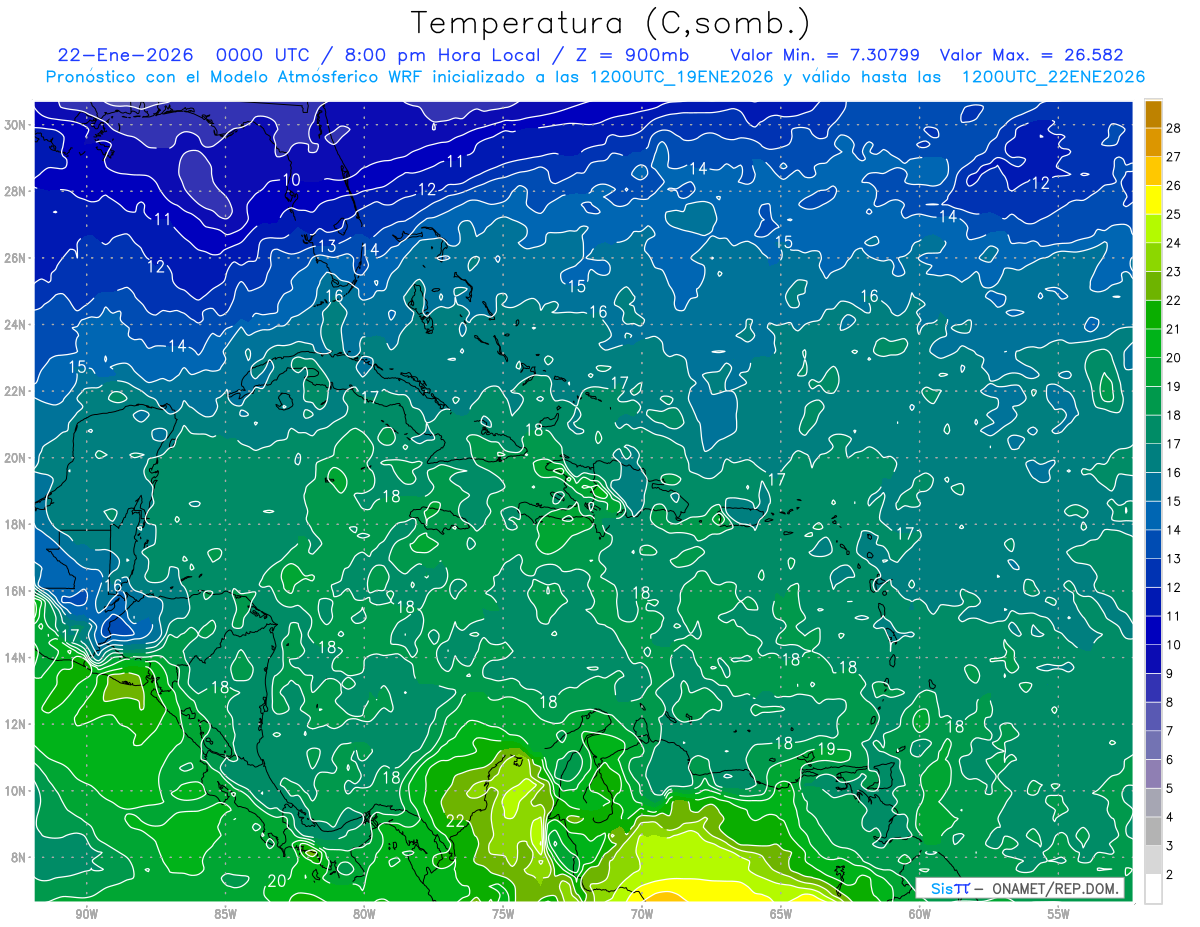Click the bright green swatch between 20 and 21
Viewport: 1200px width, 927px height.
click(1153, 343)
